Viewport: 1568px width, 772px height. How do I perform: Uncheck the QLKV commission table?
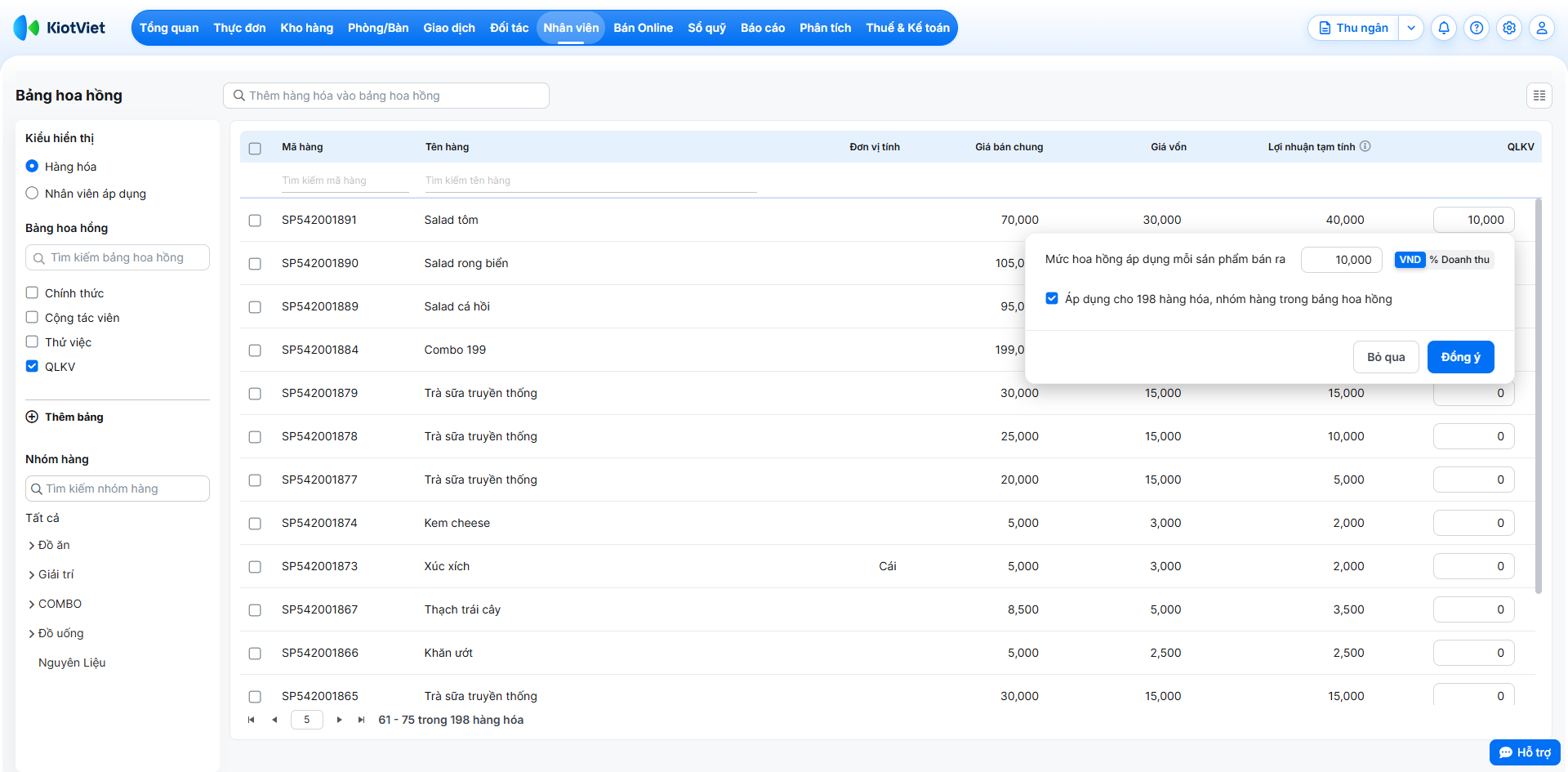point(32,366)
